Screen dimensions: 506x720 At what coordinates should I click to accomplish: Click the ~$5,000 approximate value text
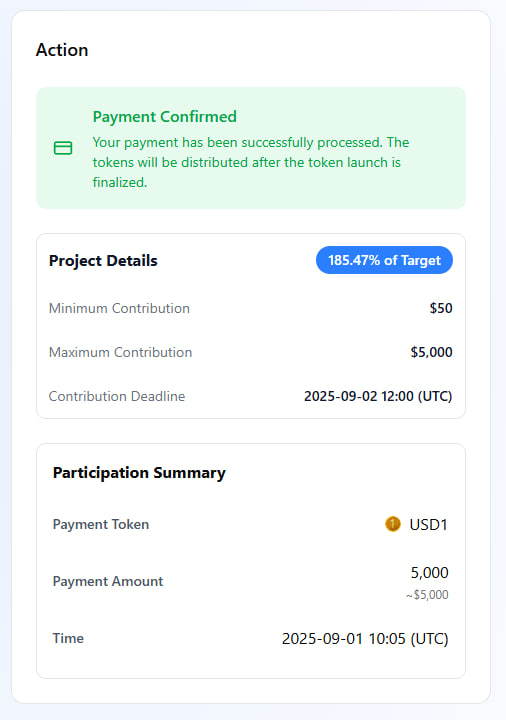[x=427, y=595]
